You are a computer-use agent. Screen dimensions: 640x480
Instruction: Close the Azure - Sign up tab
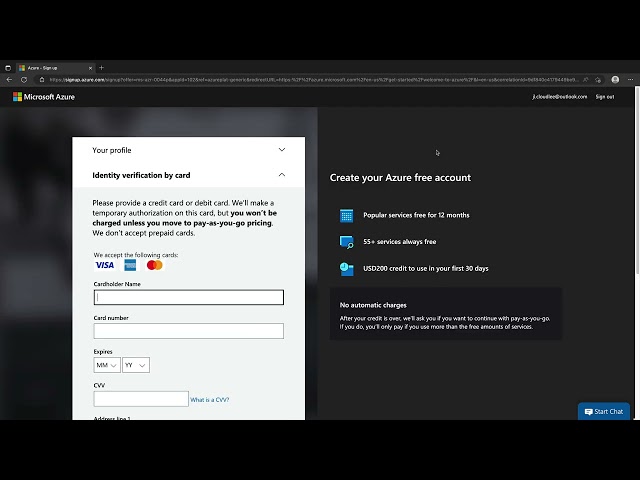click(x=91, y=68)
